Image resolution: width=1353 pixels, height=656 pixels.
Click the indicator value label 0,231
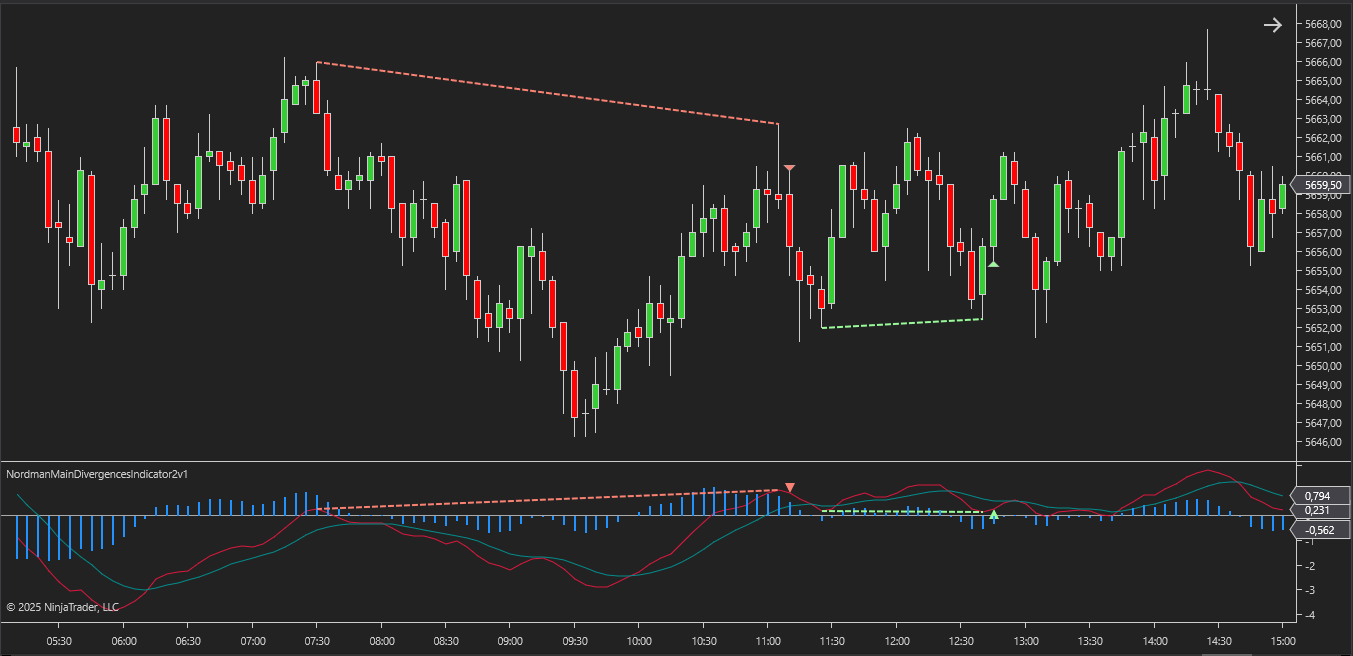(x=1321, y=511)
